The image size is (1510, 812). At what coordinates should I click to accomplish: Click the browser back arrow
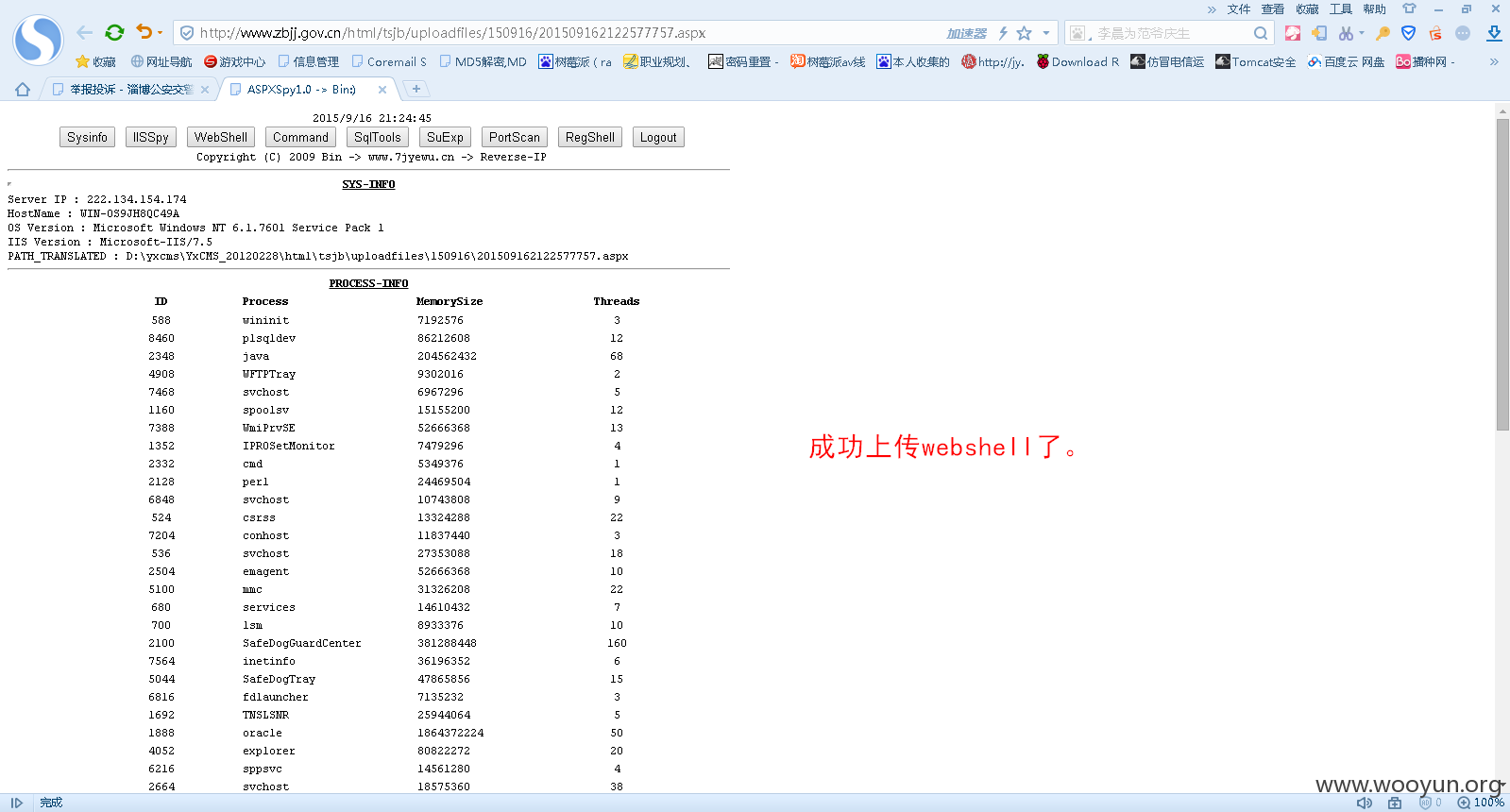tap(84, 32)
